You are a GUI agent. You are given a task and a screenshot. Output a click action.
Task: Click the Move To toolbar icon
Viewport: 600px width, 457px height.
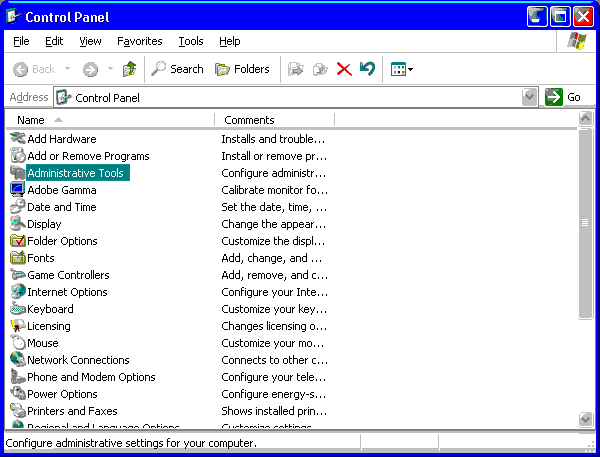pyautogui.click(x=295, y=69)
